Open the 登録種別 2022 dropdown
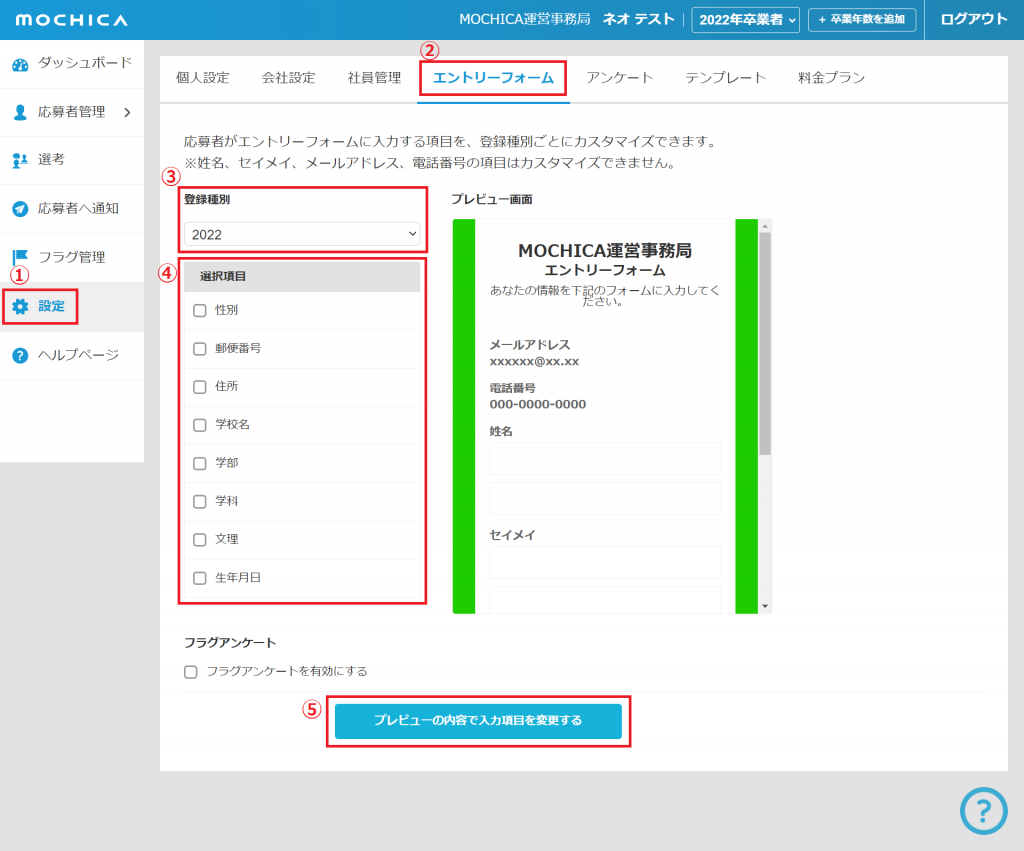The height and width of the screenshot is (851, 1024). pos(302,235)
